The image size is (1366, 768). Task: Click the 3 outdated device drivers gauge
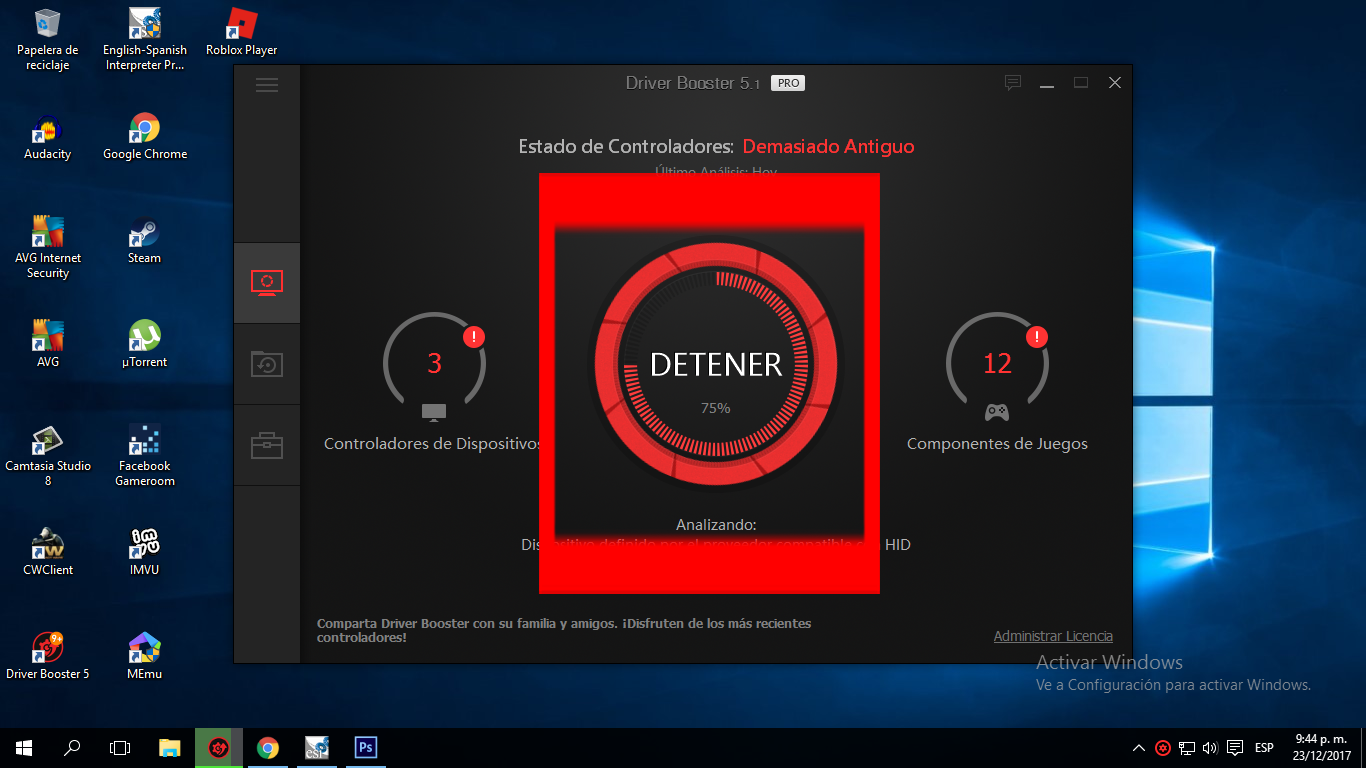click(434, 363)
